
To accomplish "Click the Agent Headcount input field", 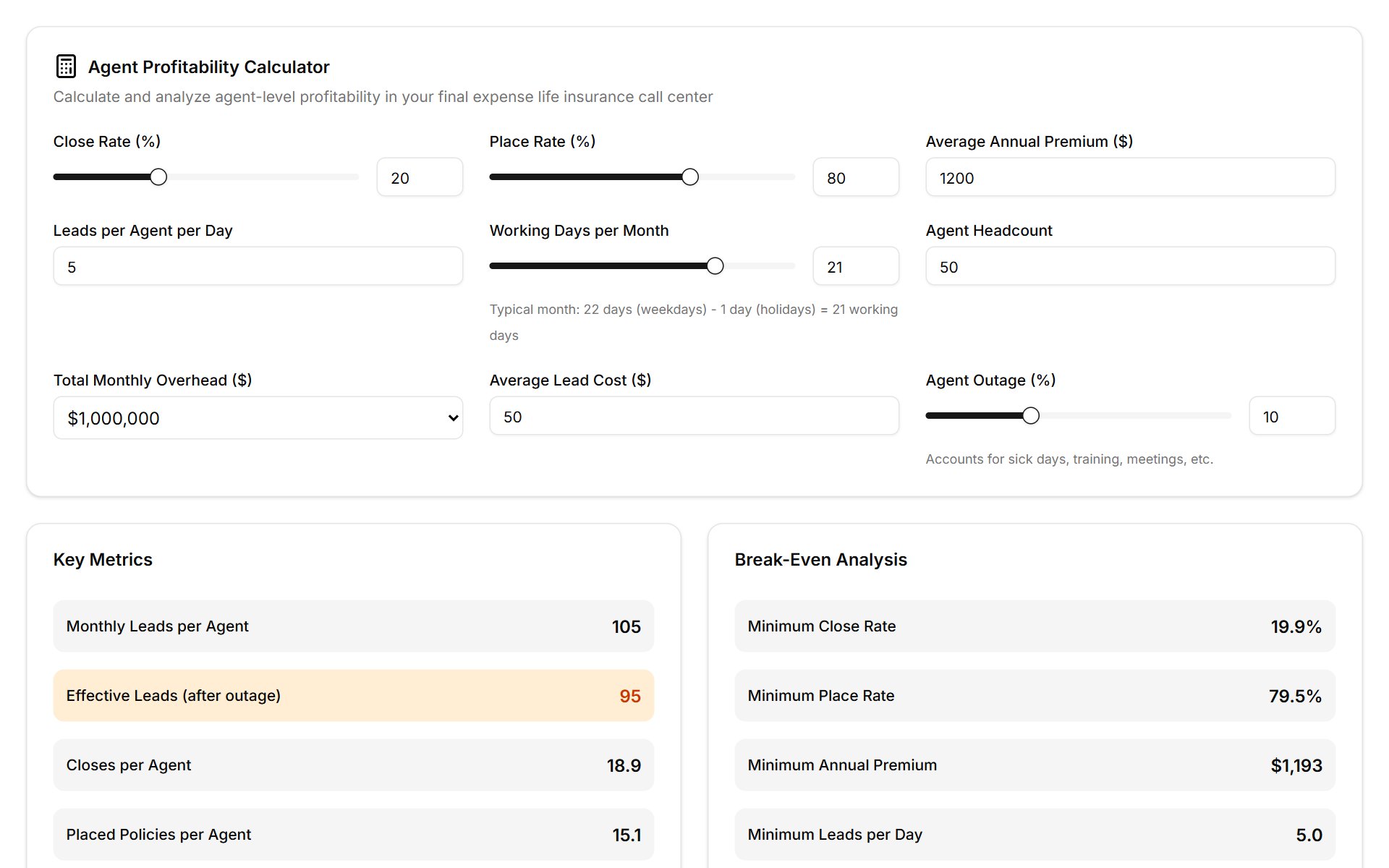I will click(x=1130, y=266).
